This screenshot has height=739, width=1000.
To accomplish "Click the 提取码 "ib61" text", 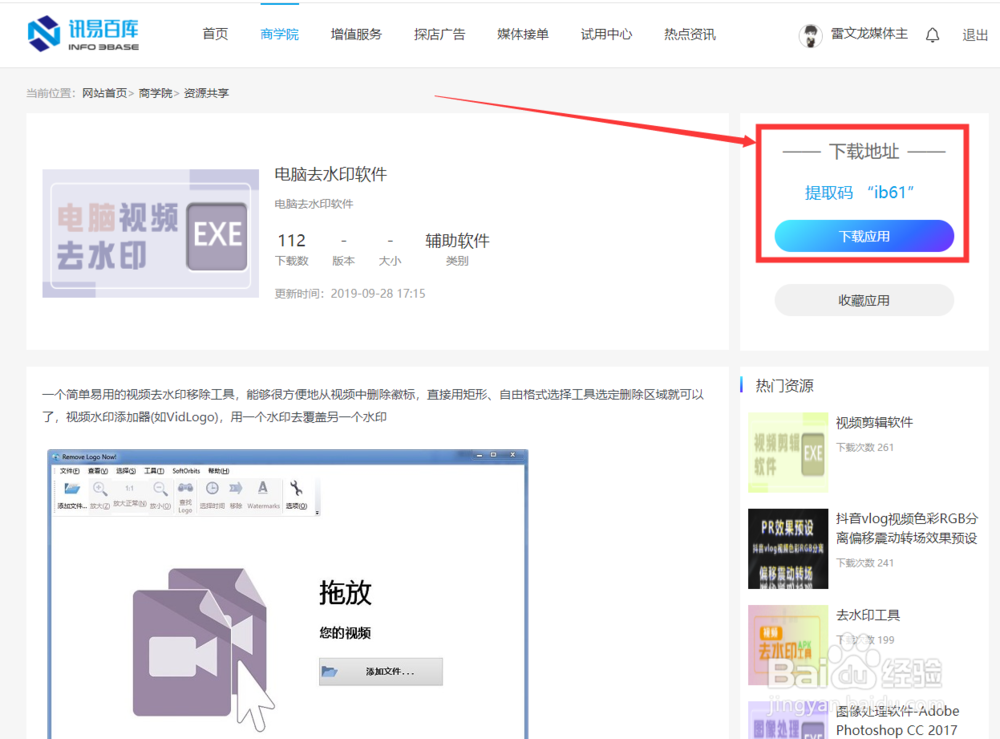I will (x=859, y=192).
